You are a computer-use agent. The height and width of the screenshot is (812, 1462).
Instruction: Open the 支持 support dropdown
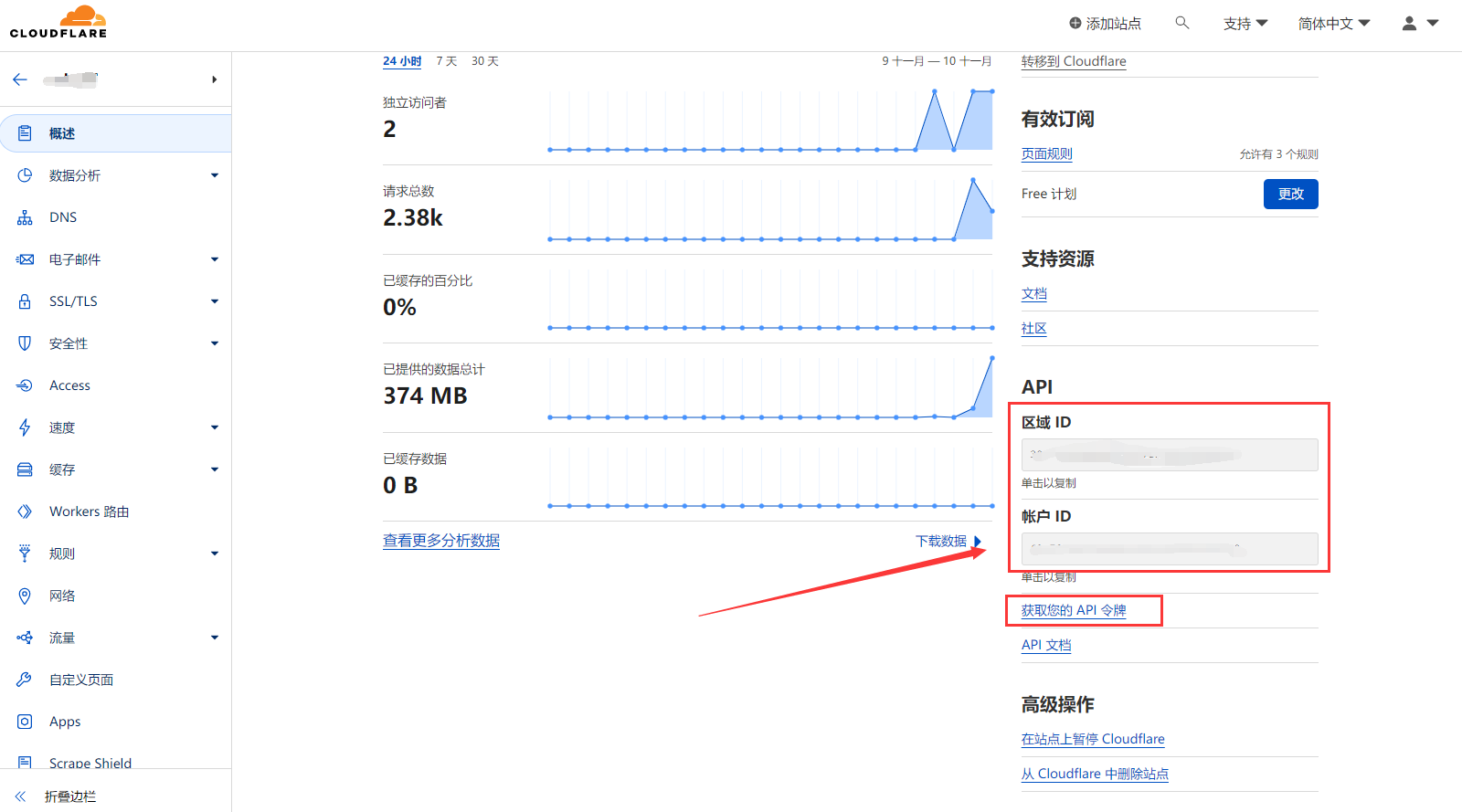pyautogui.click(x=1245, y=24)
